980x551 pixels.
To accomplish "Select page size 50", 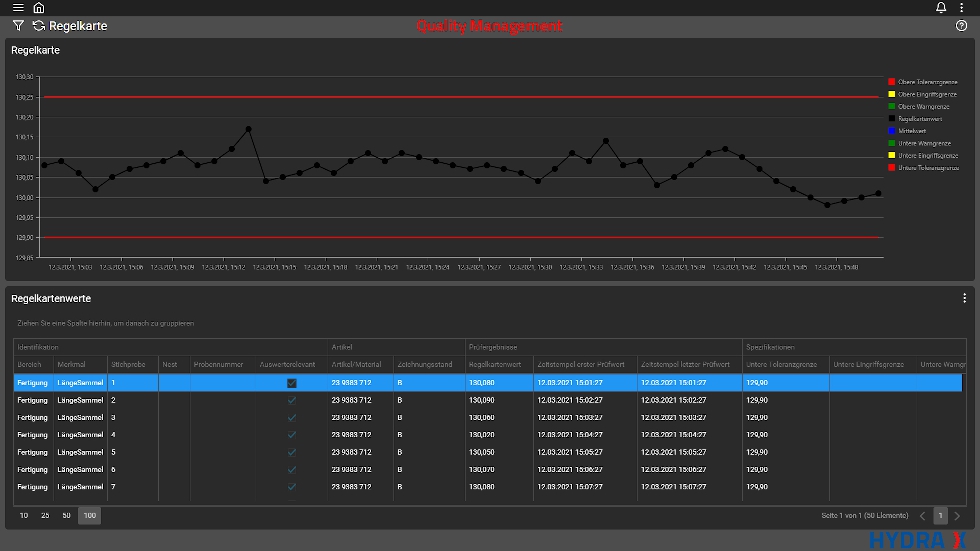I will pos(67,516).
